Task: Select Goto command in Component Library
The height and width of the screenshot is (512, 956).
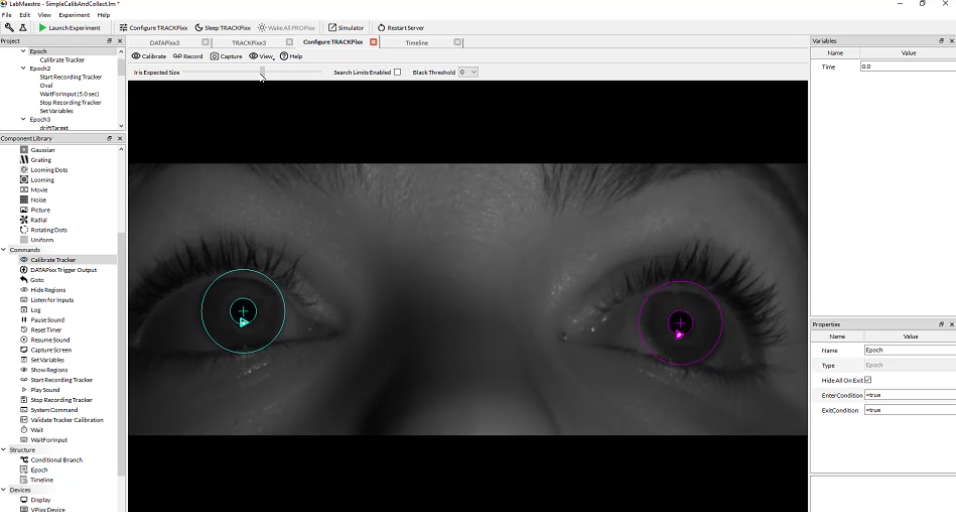Action: tap(37, 280)
